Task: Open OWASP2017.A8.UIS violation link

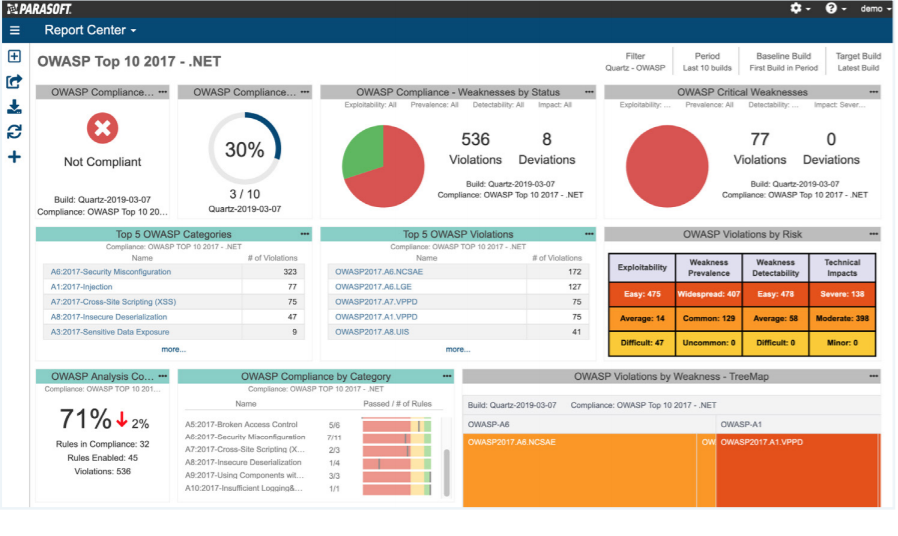Action: pos(372,332)
